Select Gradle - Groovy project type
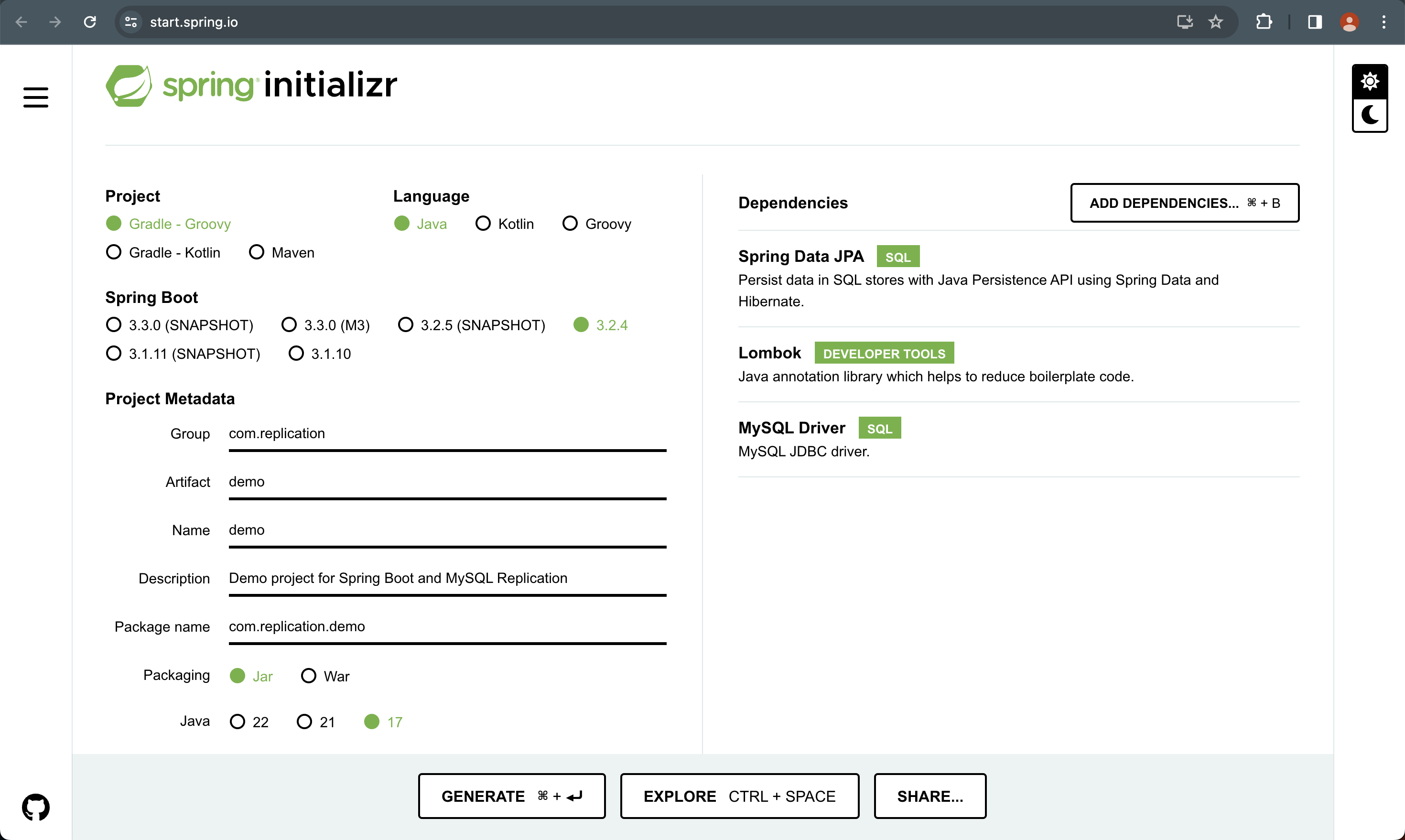This screenshot has width=1405, height=840. [169, 224]
